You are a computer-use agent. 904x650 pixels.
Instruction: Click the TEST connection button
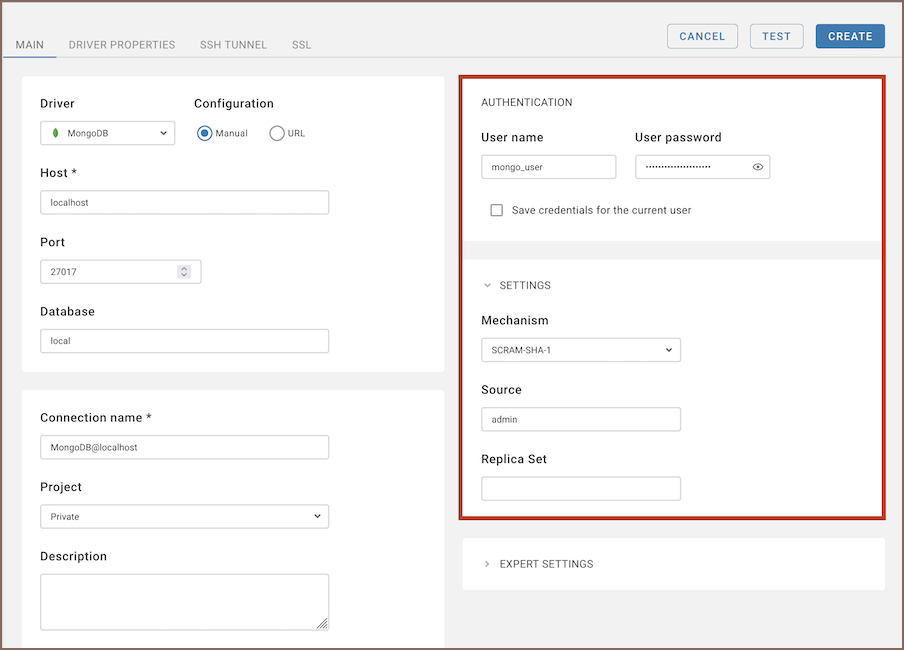pos(776,36)
